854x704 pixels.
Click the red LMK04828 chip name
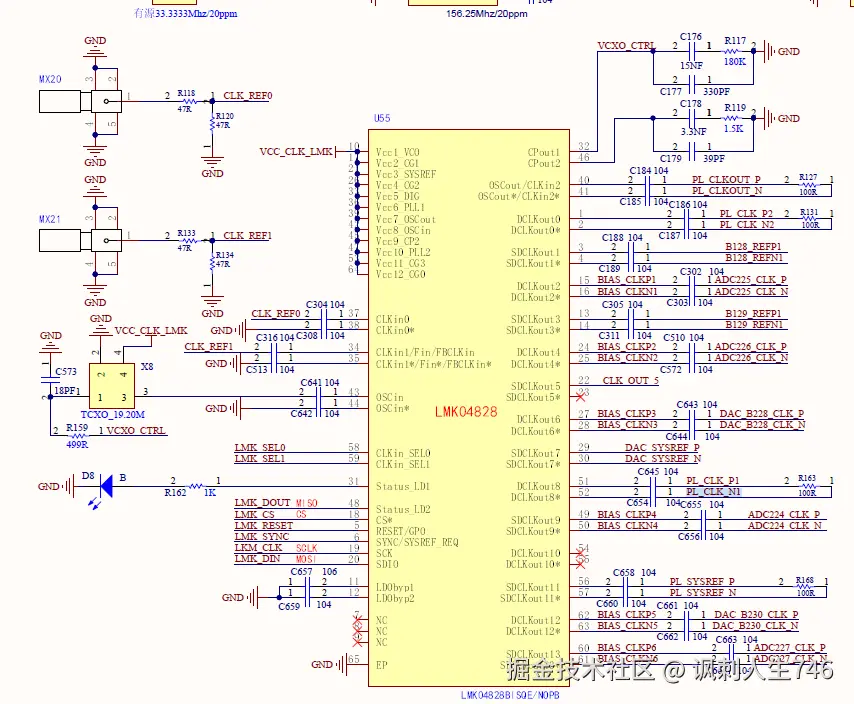[466, 412]
